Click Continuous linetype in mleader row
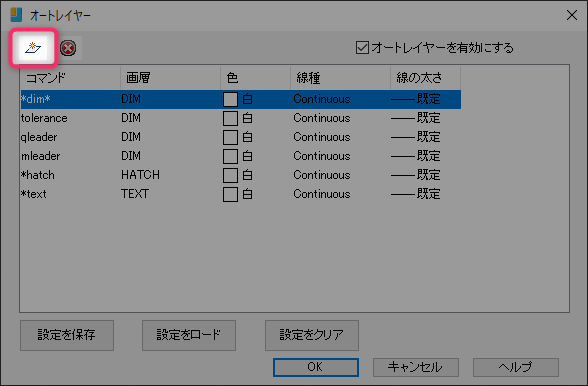 322,156
